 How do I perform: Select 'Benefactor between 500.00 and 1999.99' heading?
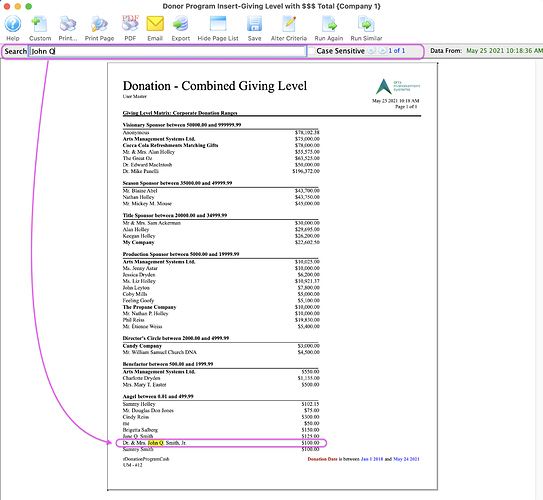pyautogui.click(x=168, y=364)
